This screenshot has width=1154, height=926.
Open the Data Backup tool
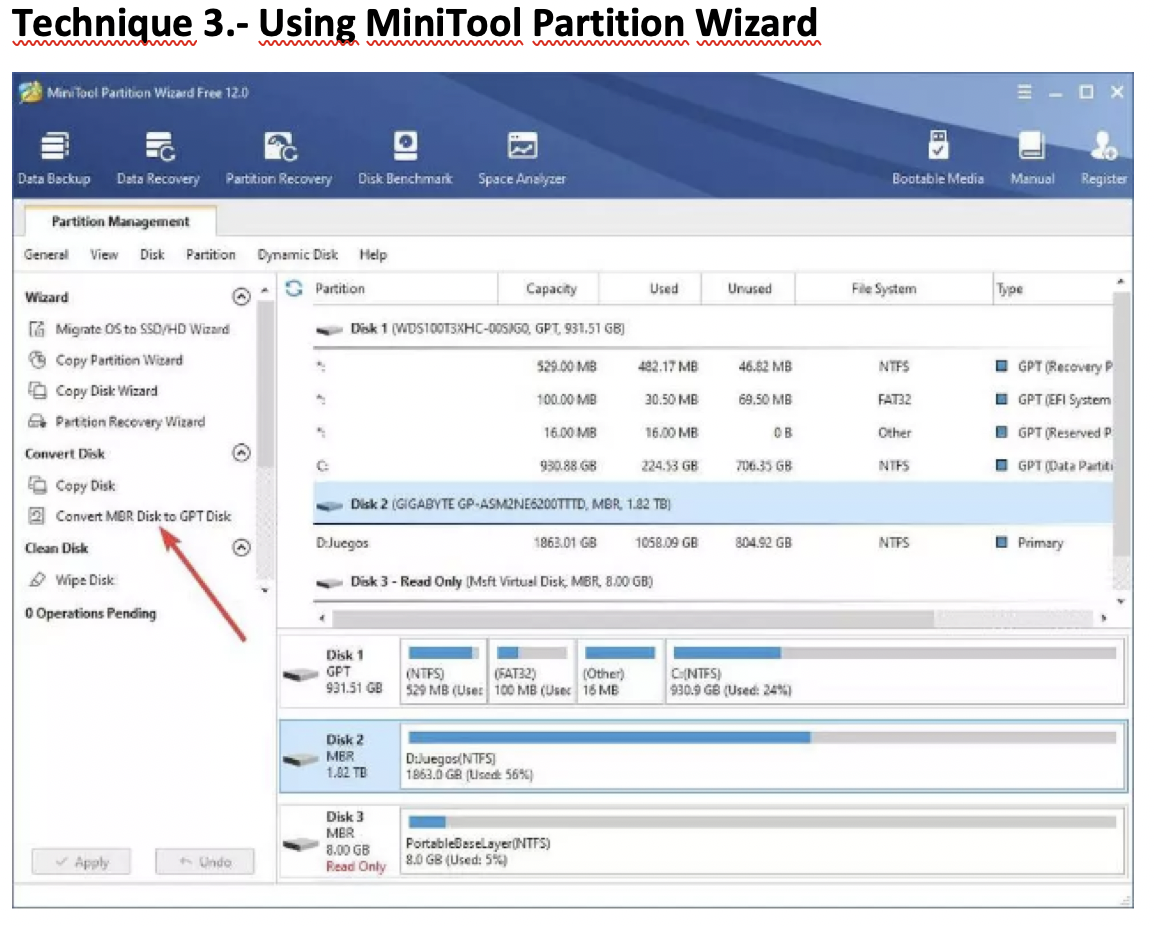[x=54, y=158]
